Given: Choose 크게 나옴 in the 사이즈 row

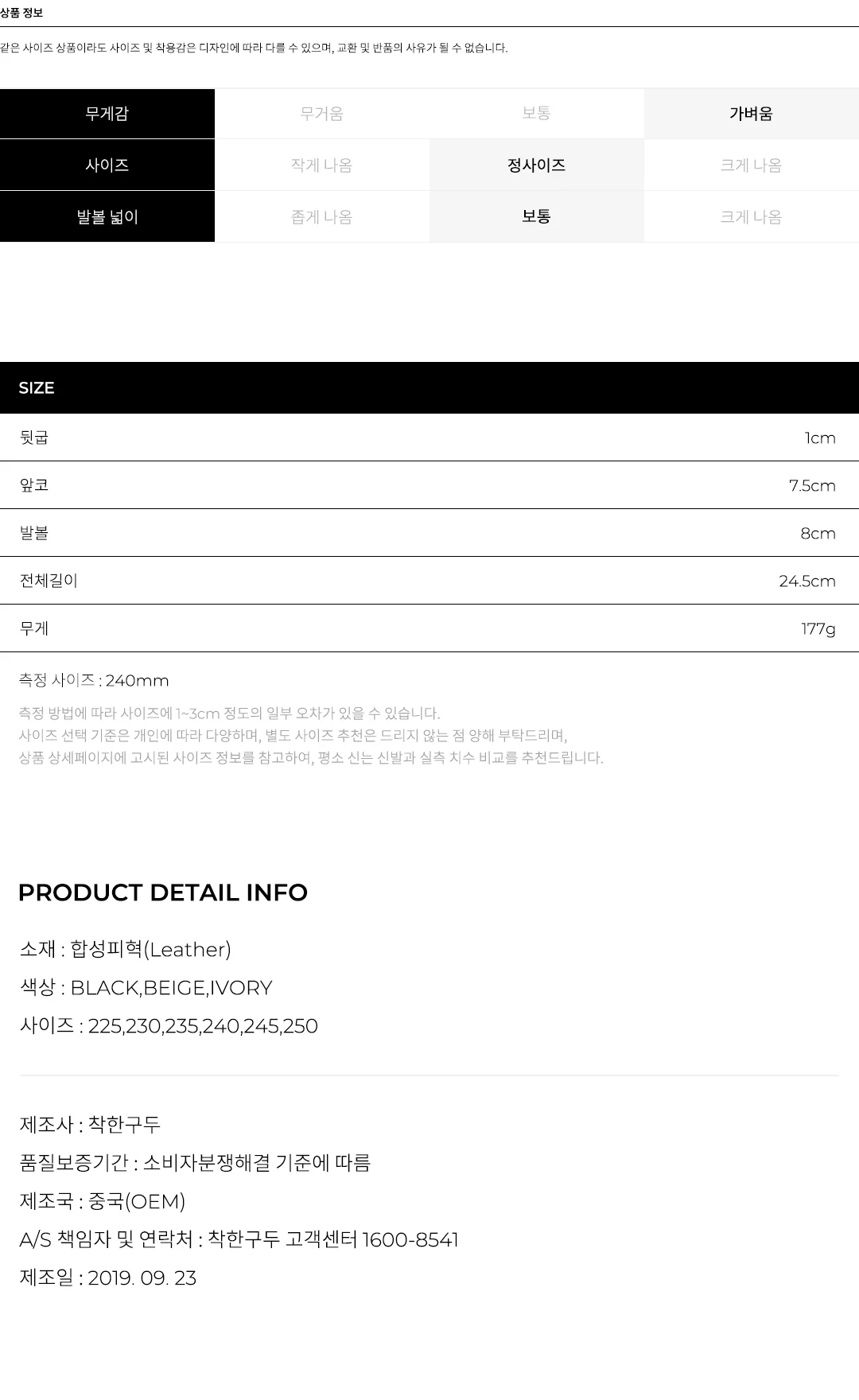Looking at the screenshot, I should pos(751,165).
